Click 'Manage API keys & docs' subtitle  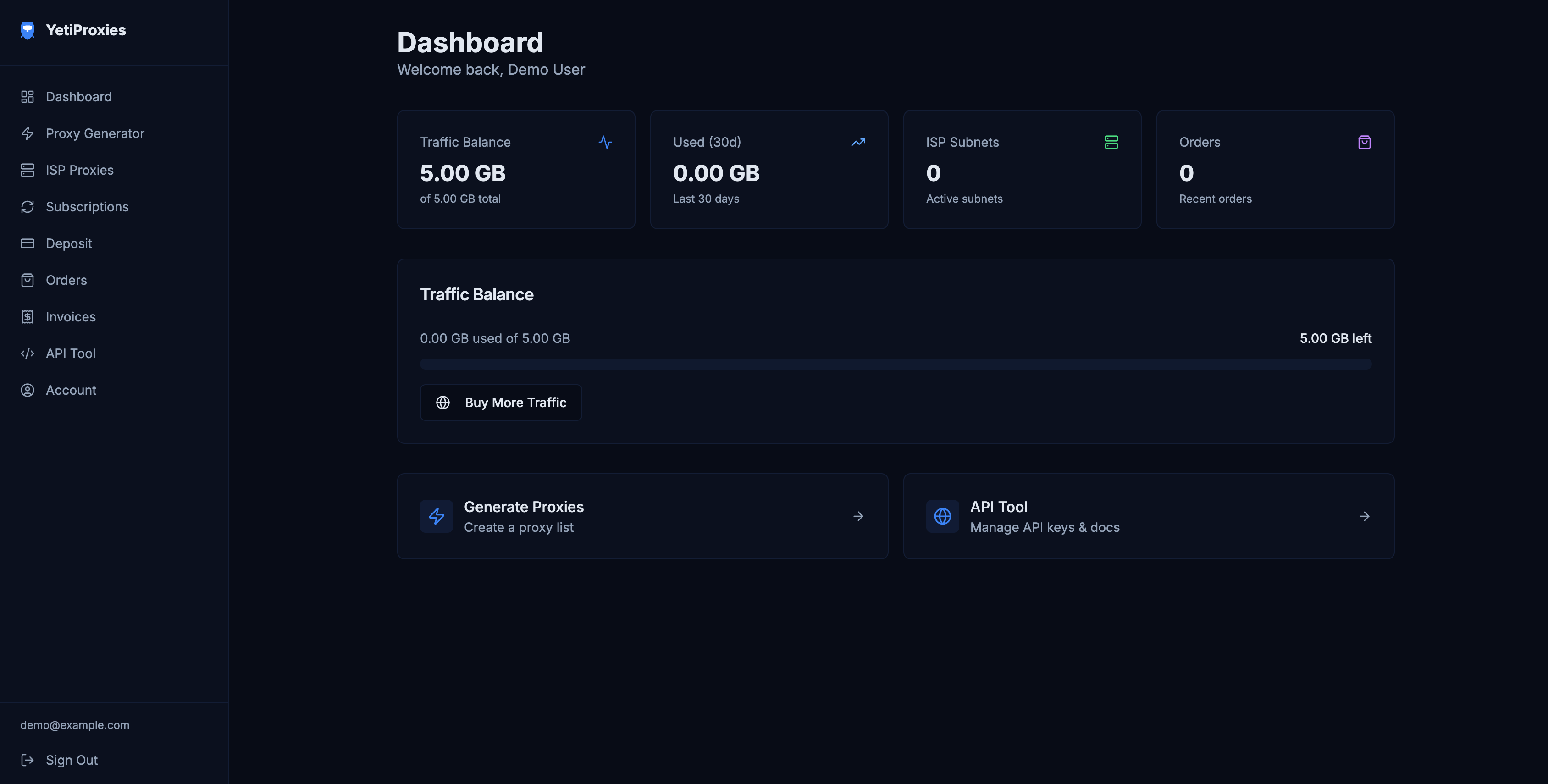(x=1045, y=527)
